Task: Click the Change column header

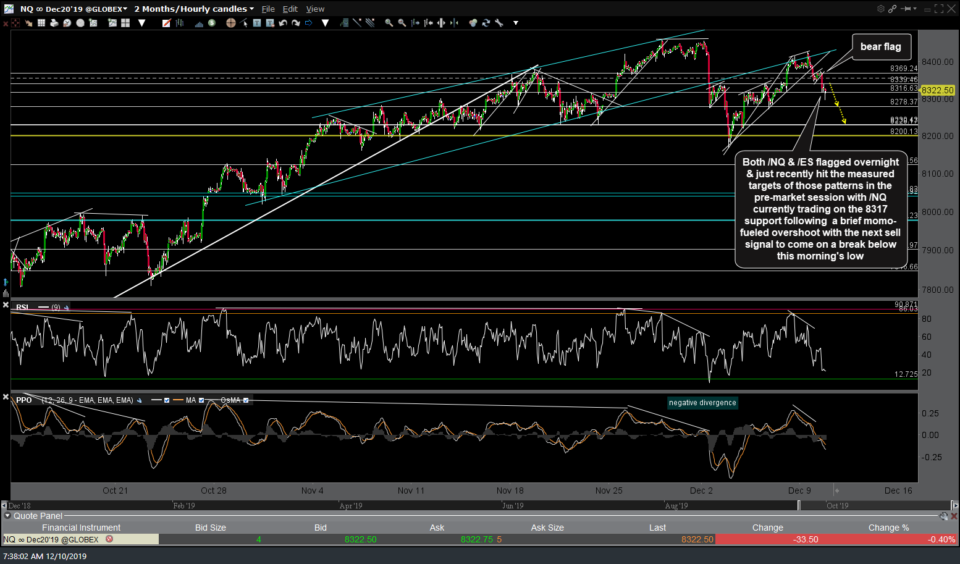Action: [767, 527]
